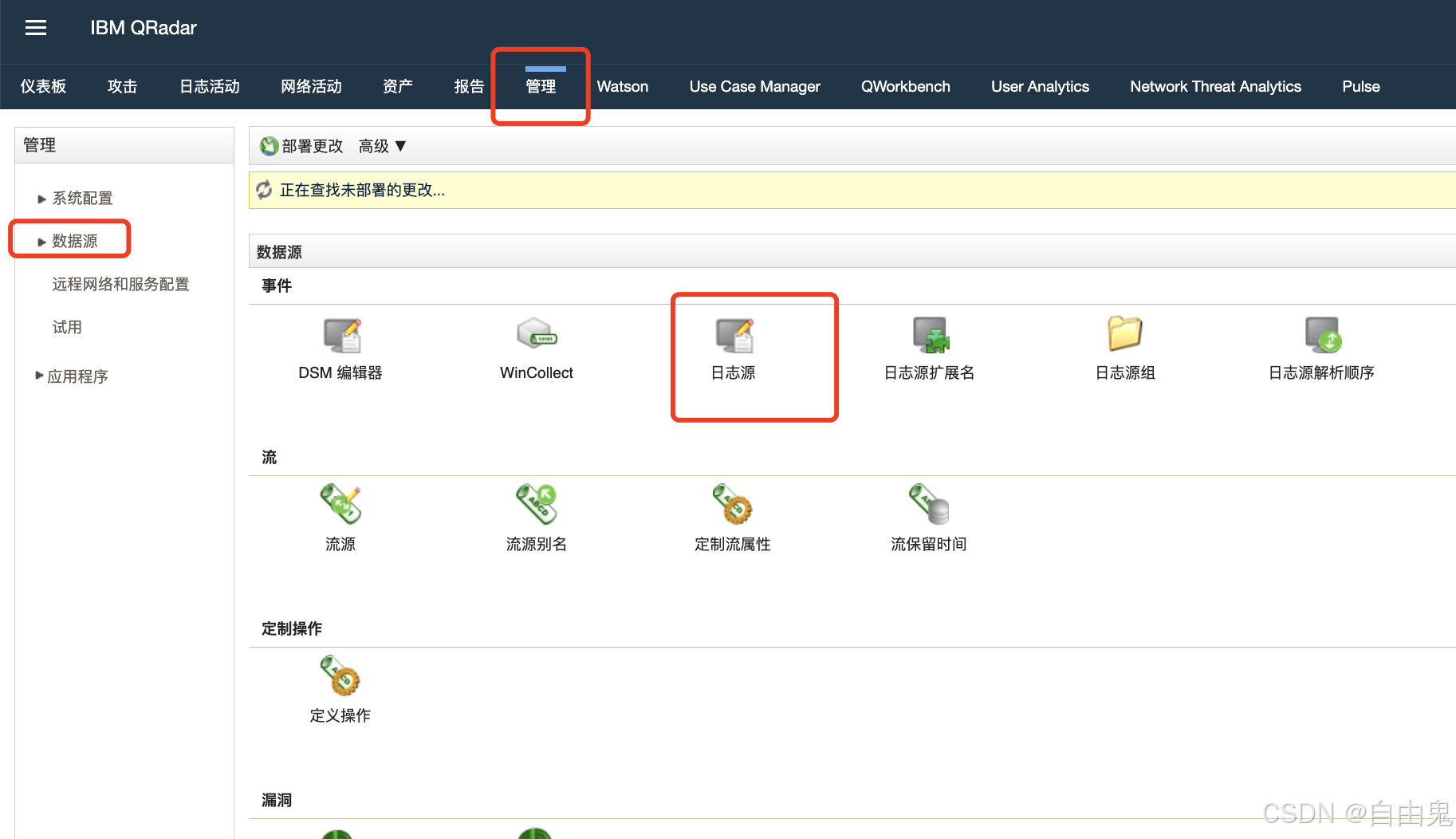Select 远程网络和服务配置 in the sidebar

coord(120,284)
